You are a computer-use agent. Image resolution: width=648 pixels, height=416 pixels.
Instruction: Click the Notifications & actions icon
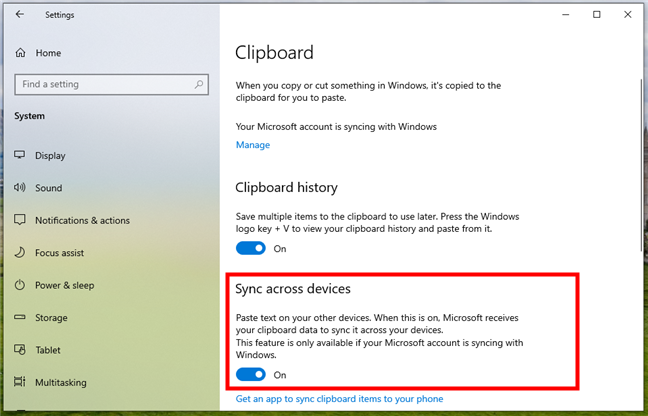click(19, 220)
